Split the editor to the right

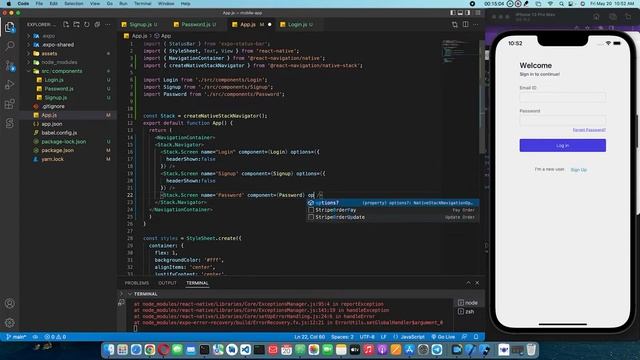click(x=465, y=24)
